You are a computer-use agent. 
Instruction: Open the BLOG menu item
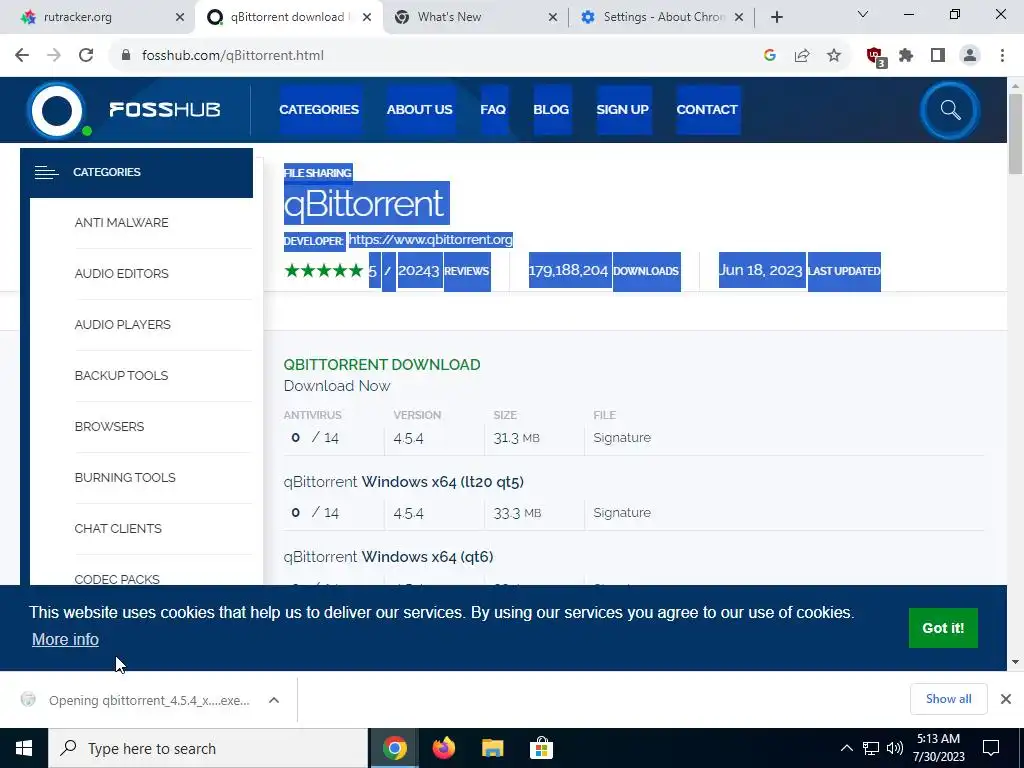click(551, 110)
